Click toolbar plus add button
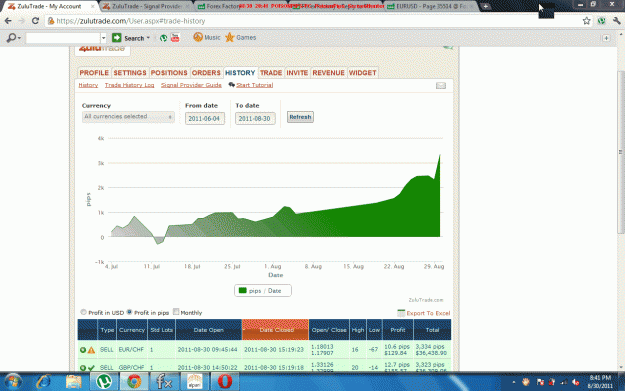625x391 pixels. click(606, 38)
